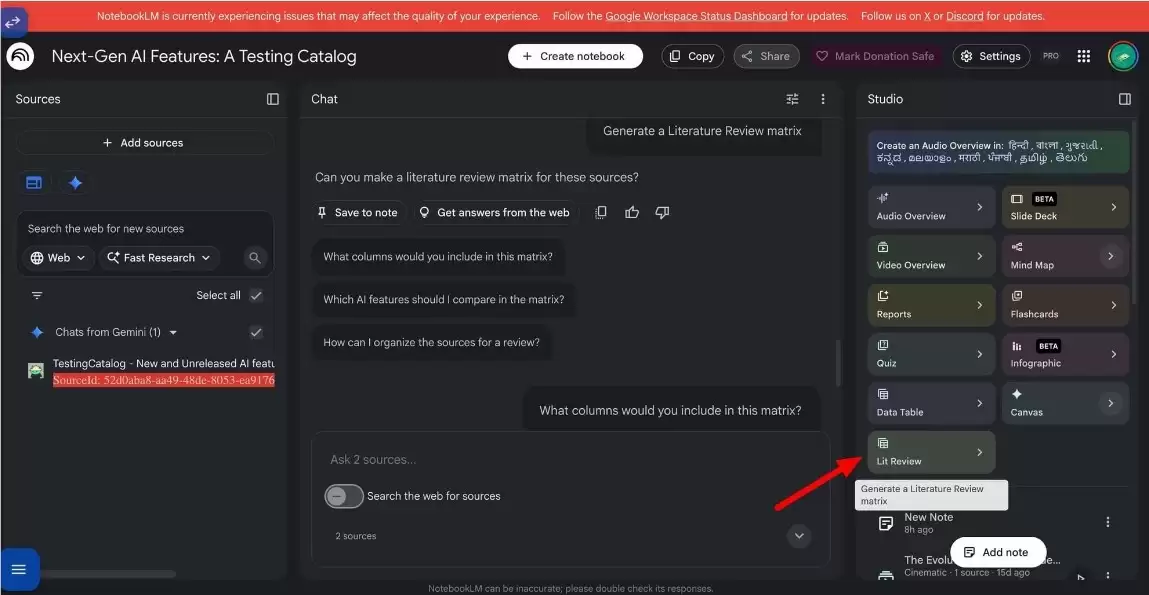1149x595 pixels.
Task: Open Infographic beta tile
Action: 1065,355
